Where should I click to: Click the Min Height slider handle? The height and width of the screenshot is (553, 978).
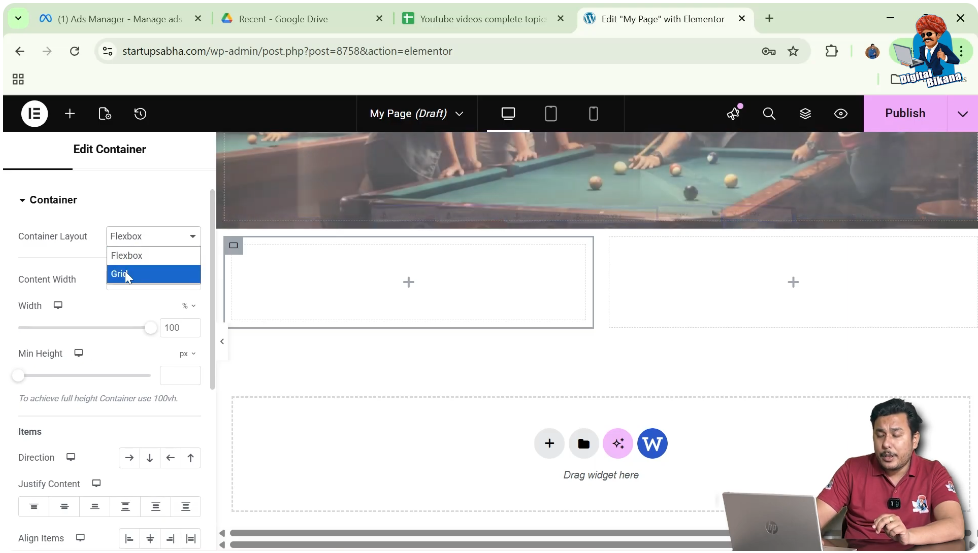[x=18, y=375]
